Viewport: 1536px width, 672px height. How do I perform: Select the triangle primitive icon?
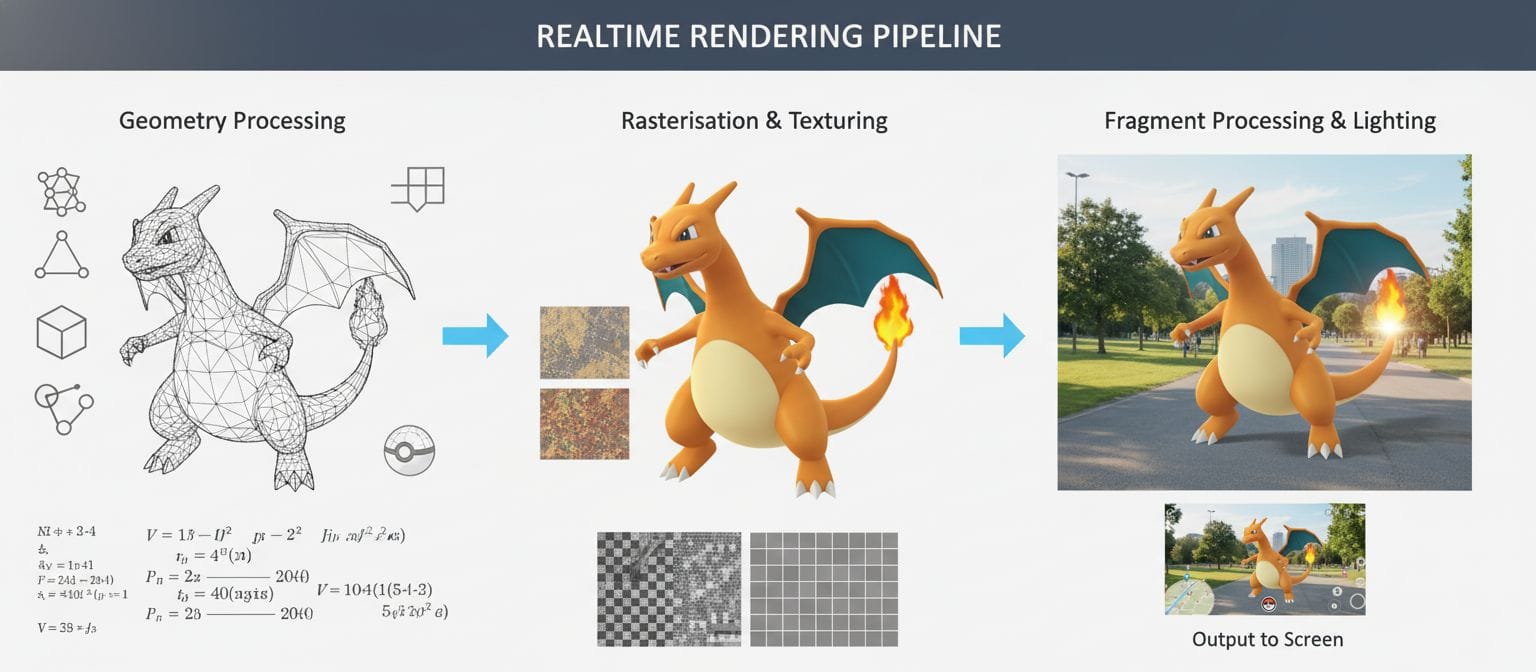tap(62, 257)
